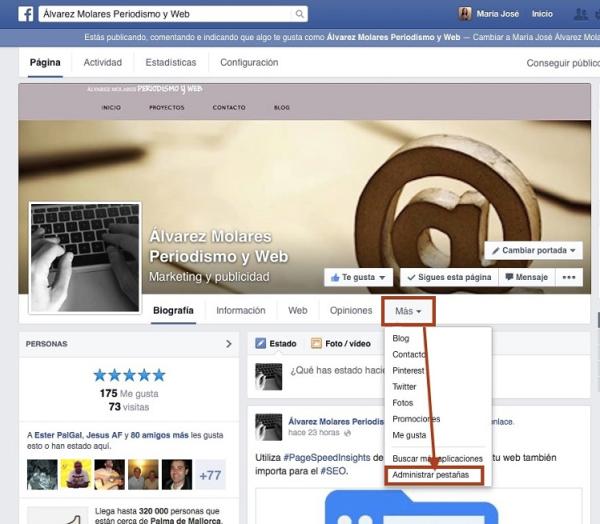Select the Opiniones tab
600x524 pixels.
point(351,310)
